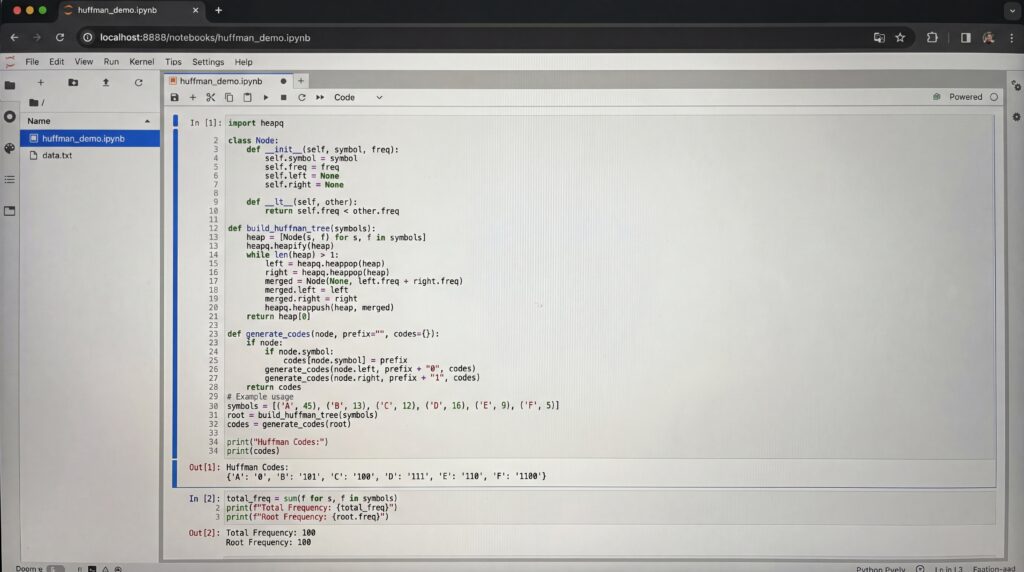Save the notebook with the floppy disk icon

click(x=174, y=97)
